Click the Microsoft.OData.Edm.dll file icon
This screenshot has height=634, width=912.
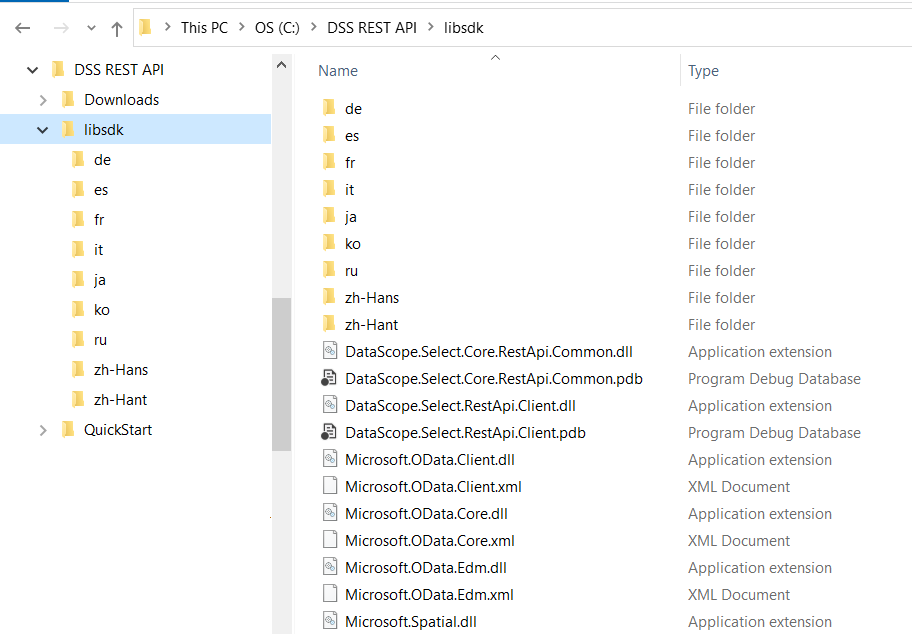(330, 567)
